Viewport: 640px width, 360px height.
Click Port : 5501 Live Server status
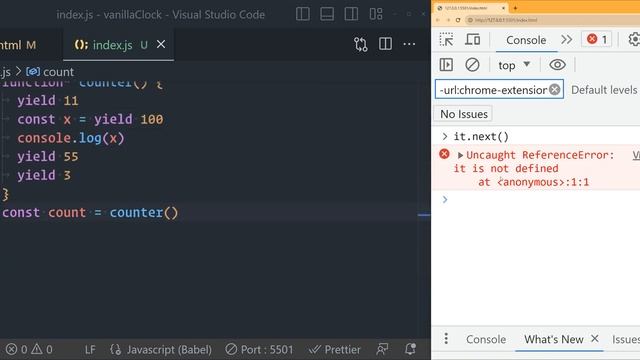click(259, 349)
